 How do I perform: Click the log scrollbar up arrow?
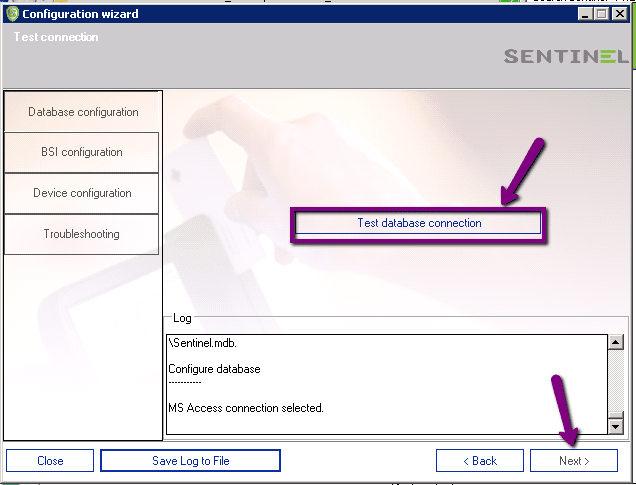[616, 342]
